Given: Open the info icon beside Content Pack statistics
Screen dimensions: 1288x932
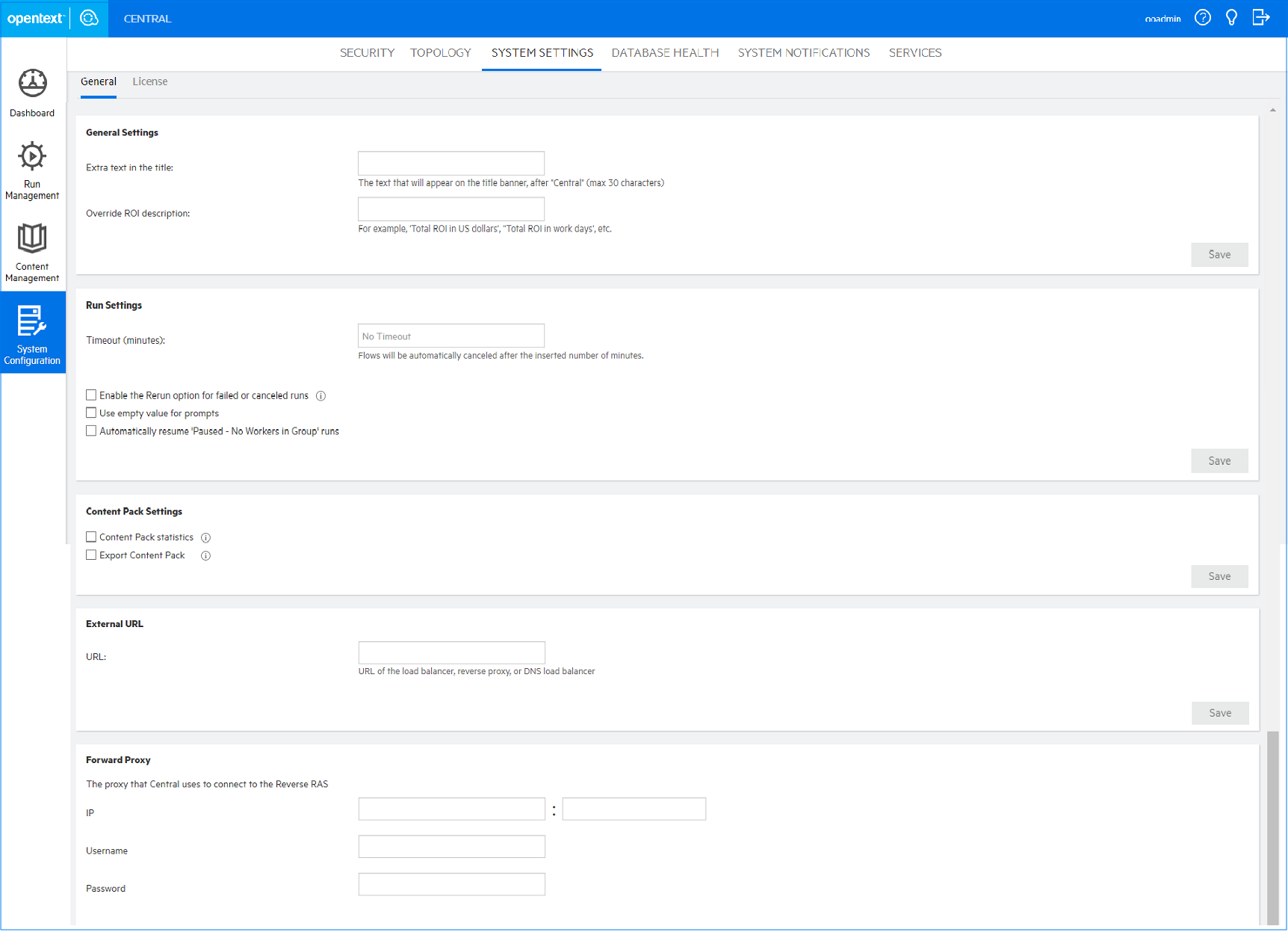Looking at the screenshot, I should tap(206, 537).
